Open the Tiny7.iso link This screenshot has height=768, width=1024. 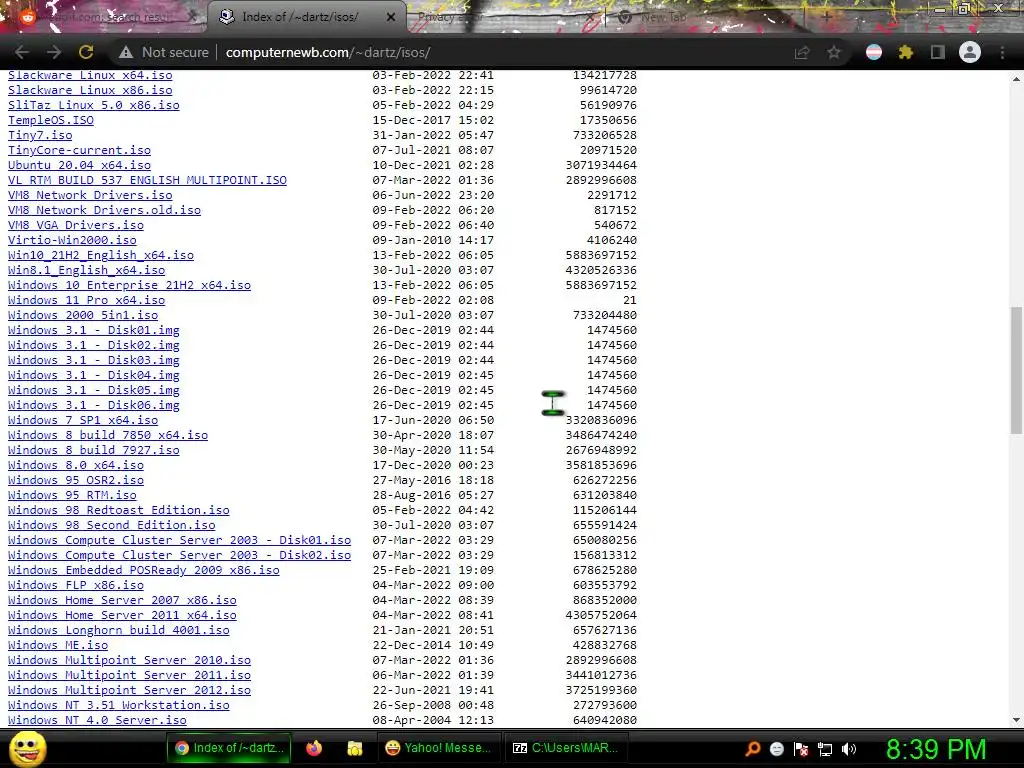pyautogui.click(x=40, y=135)
